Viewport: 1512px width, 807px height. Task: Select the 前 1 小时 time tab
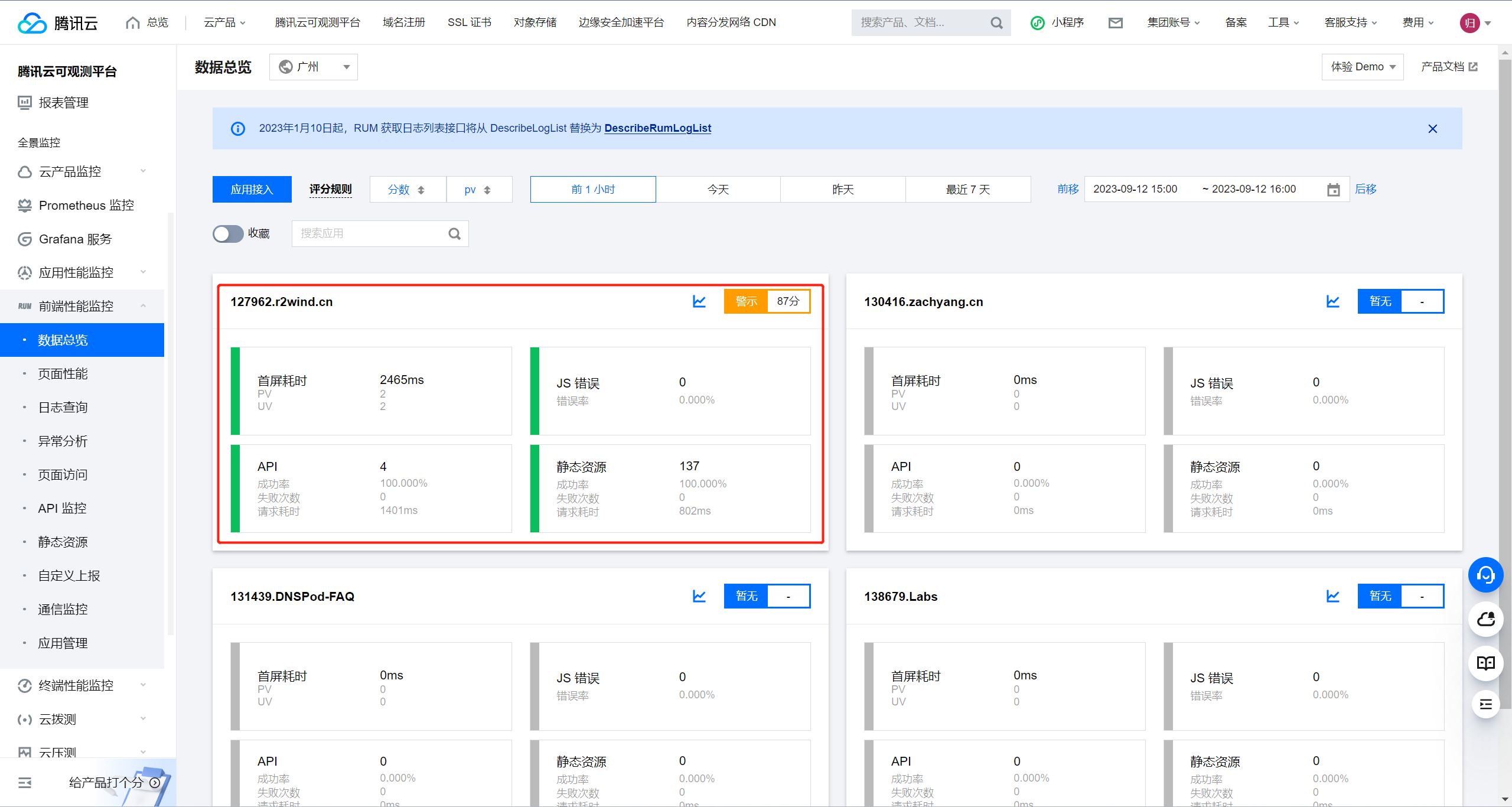593,190
